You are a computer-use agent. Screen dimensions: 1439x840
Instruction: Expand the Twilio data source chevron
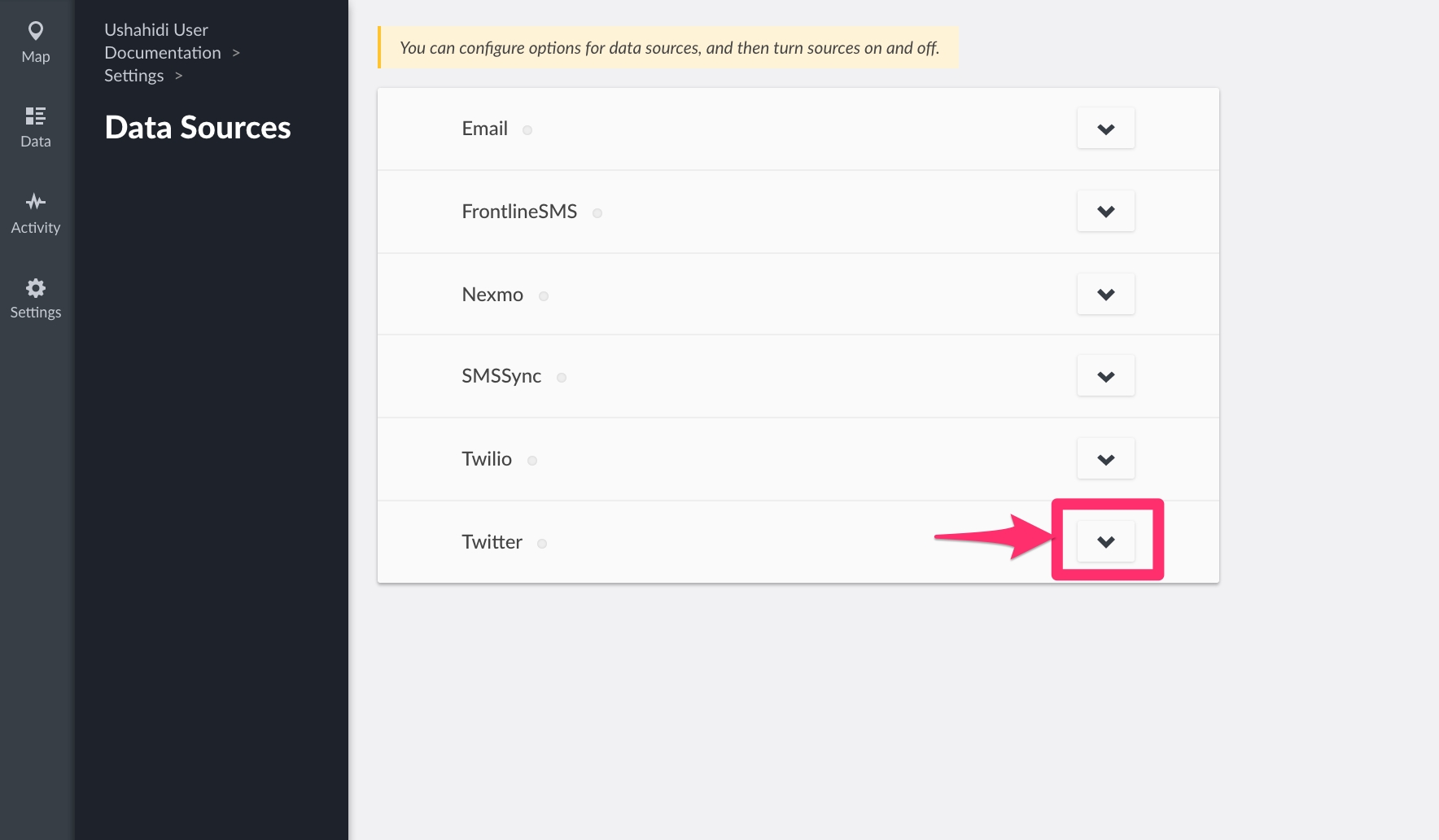point(1105,459)
